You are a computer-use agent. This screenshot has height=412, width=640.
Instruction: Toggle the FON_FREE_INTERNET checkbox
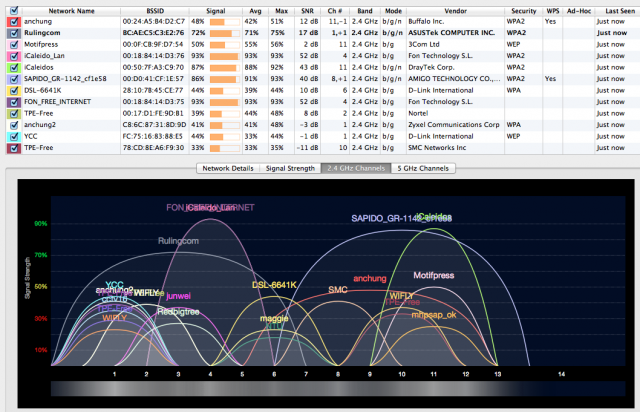coord(14,102)
